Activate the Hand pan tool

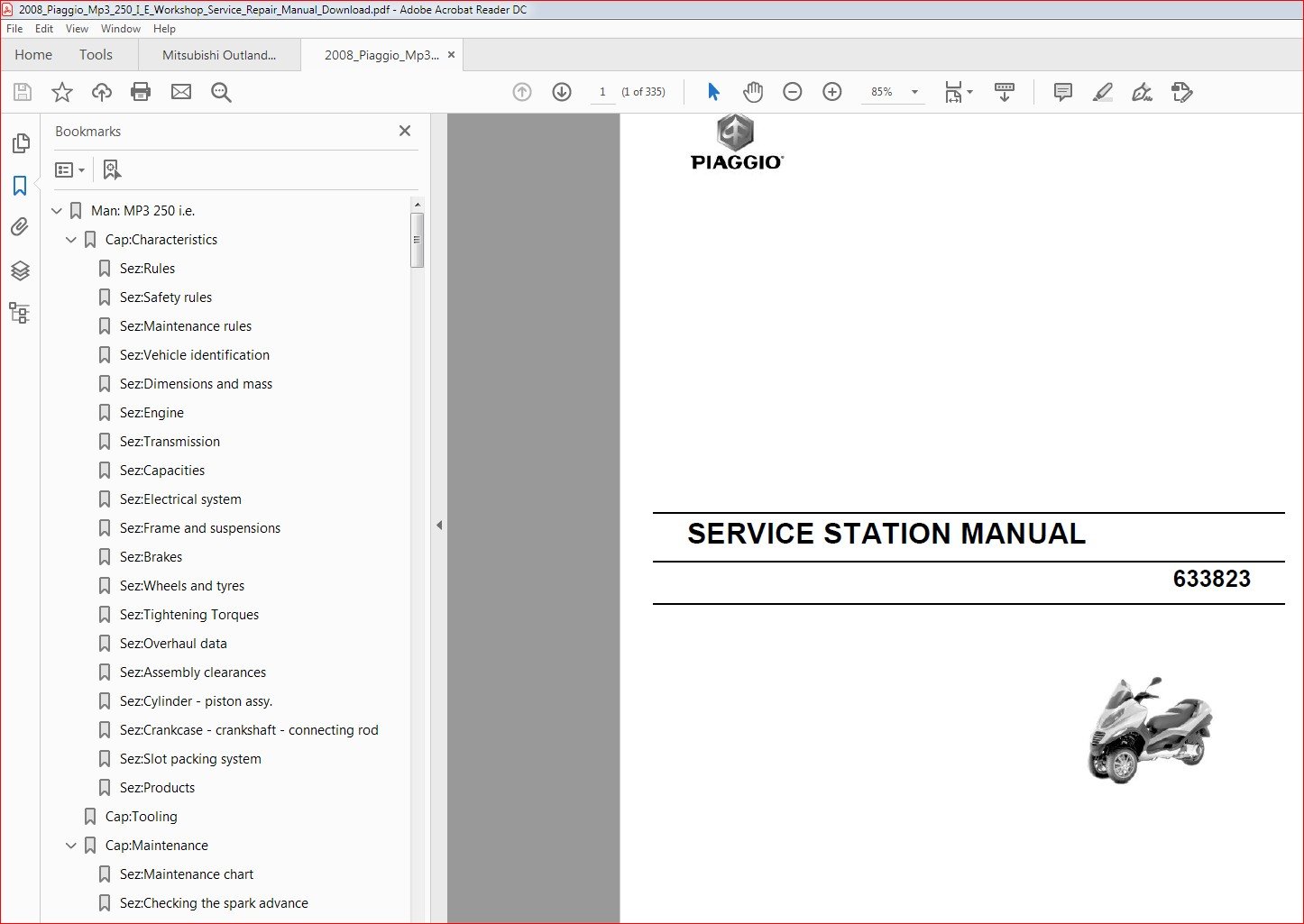pos(753,92)
